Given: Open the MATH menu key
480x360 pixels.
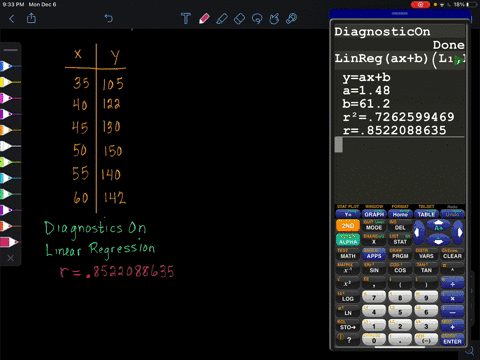Looking at the screenshot, I should (348, 255).
